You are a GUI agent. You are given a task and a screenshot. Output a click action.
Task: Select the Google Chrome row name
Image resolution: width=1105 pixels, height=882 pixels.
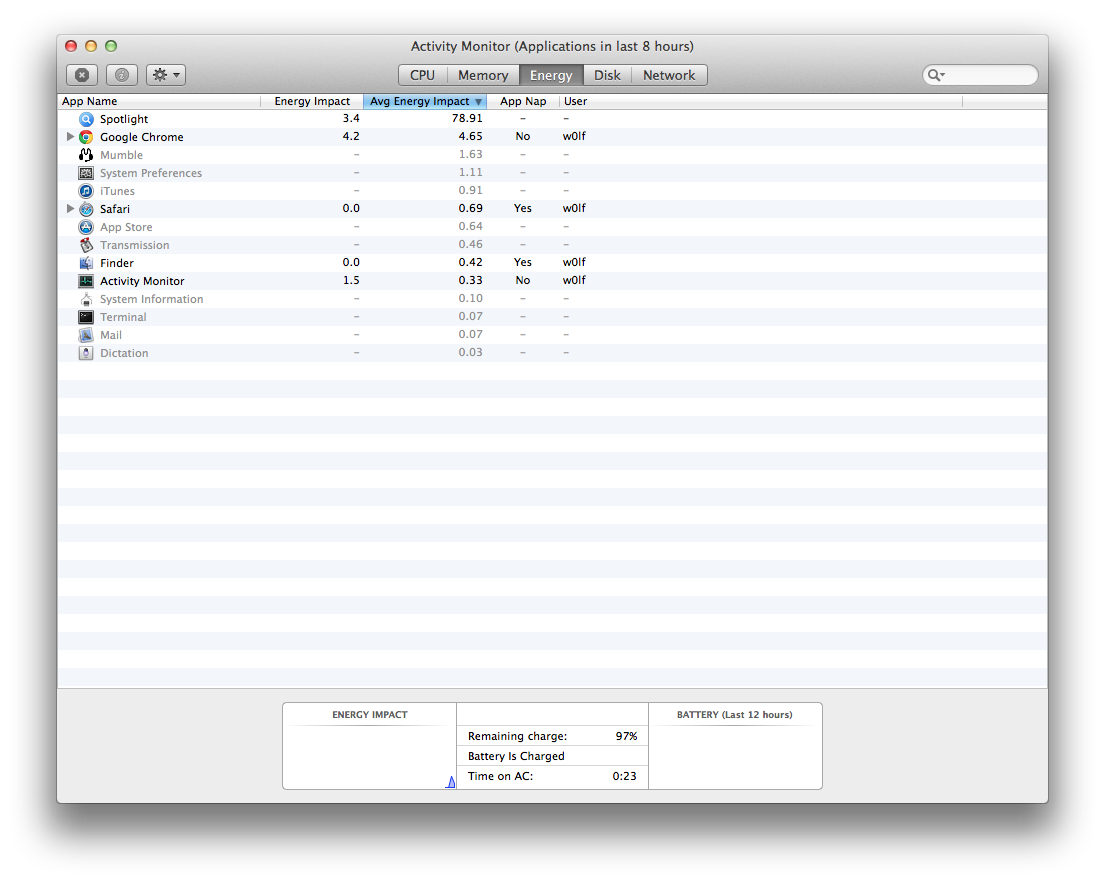click(x=142, y=137)
